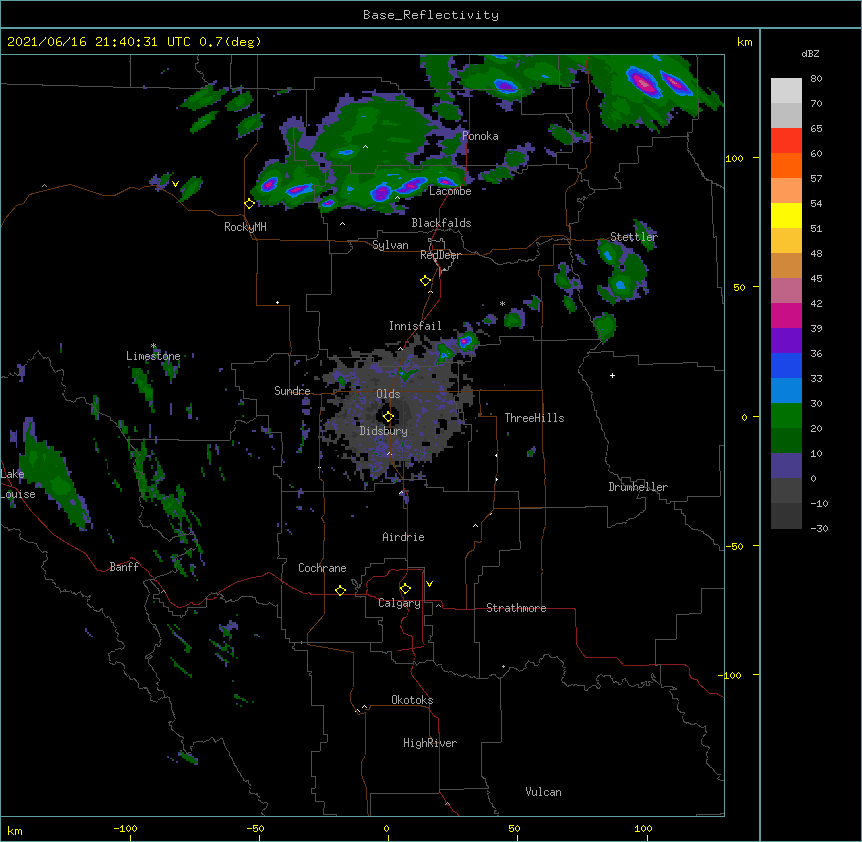Click the 50 tick on the horizontal km axis
The width and height of the screenshot is (862, 842).
515,828
